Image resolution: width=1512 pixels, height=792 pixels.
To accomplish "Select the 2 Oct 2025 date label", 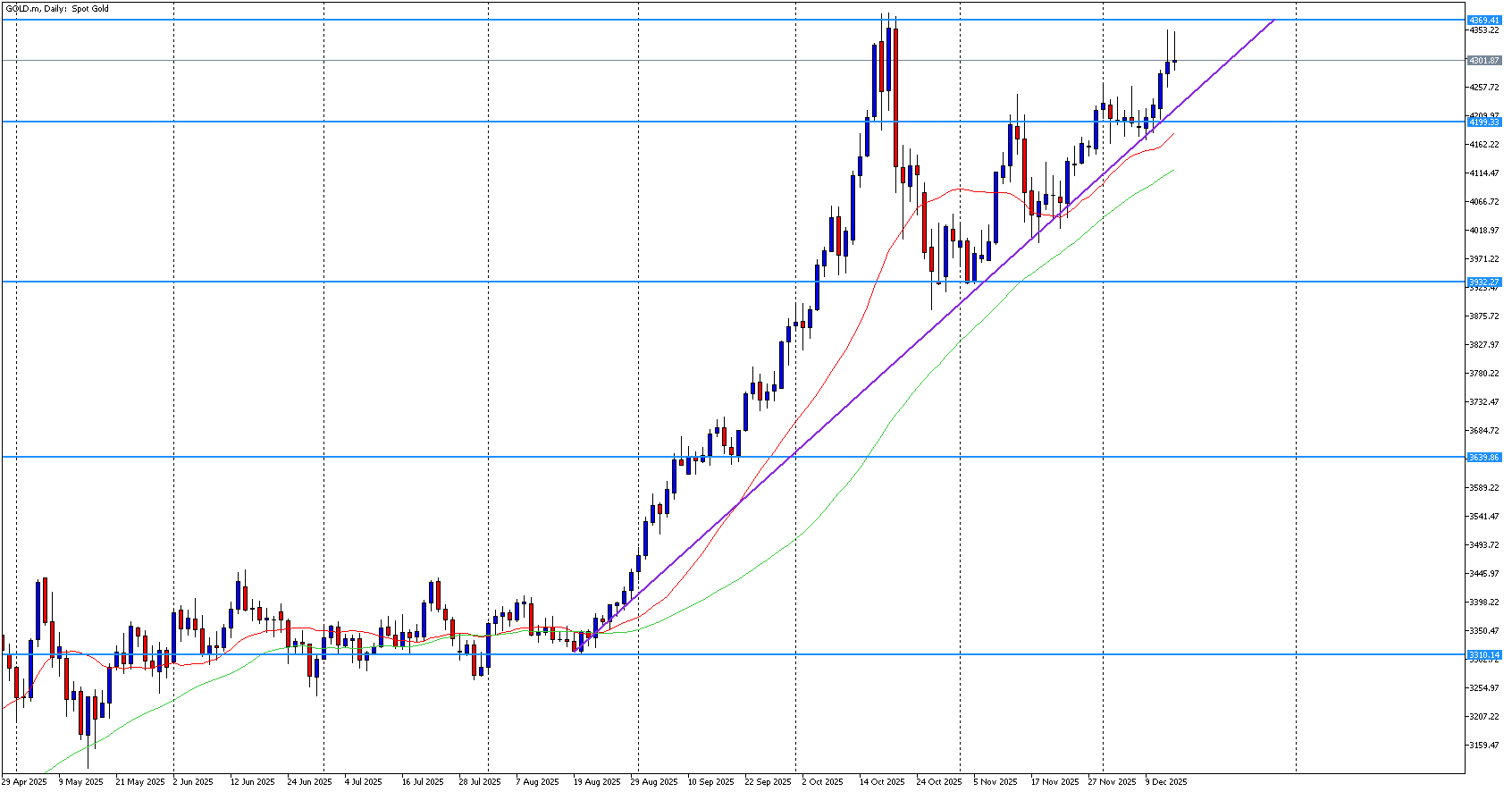I will pyautogui.click(x=822, y=782).
